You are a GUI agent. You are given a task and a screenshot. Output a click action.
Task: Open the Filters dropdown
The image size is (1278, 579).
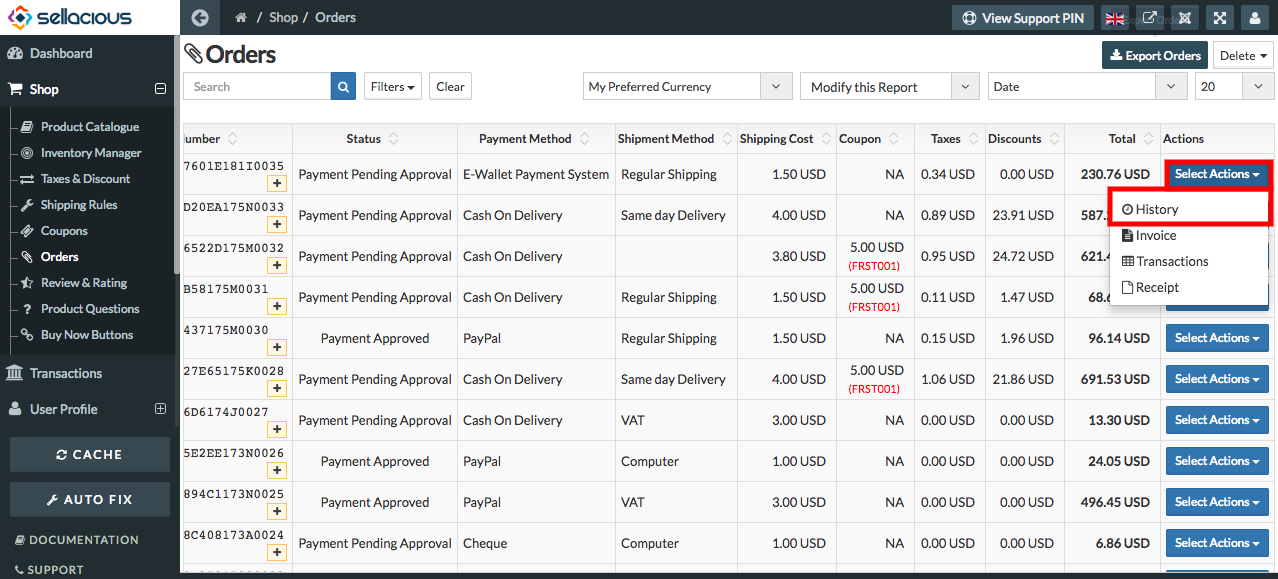pos(392,87)
